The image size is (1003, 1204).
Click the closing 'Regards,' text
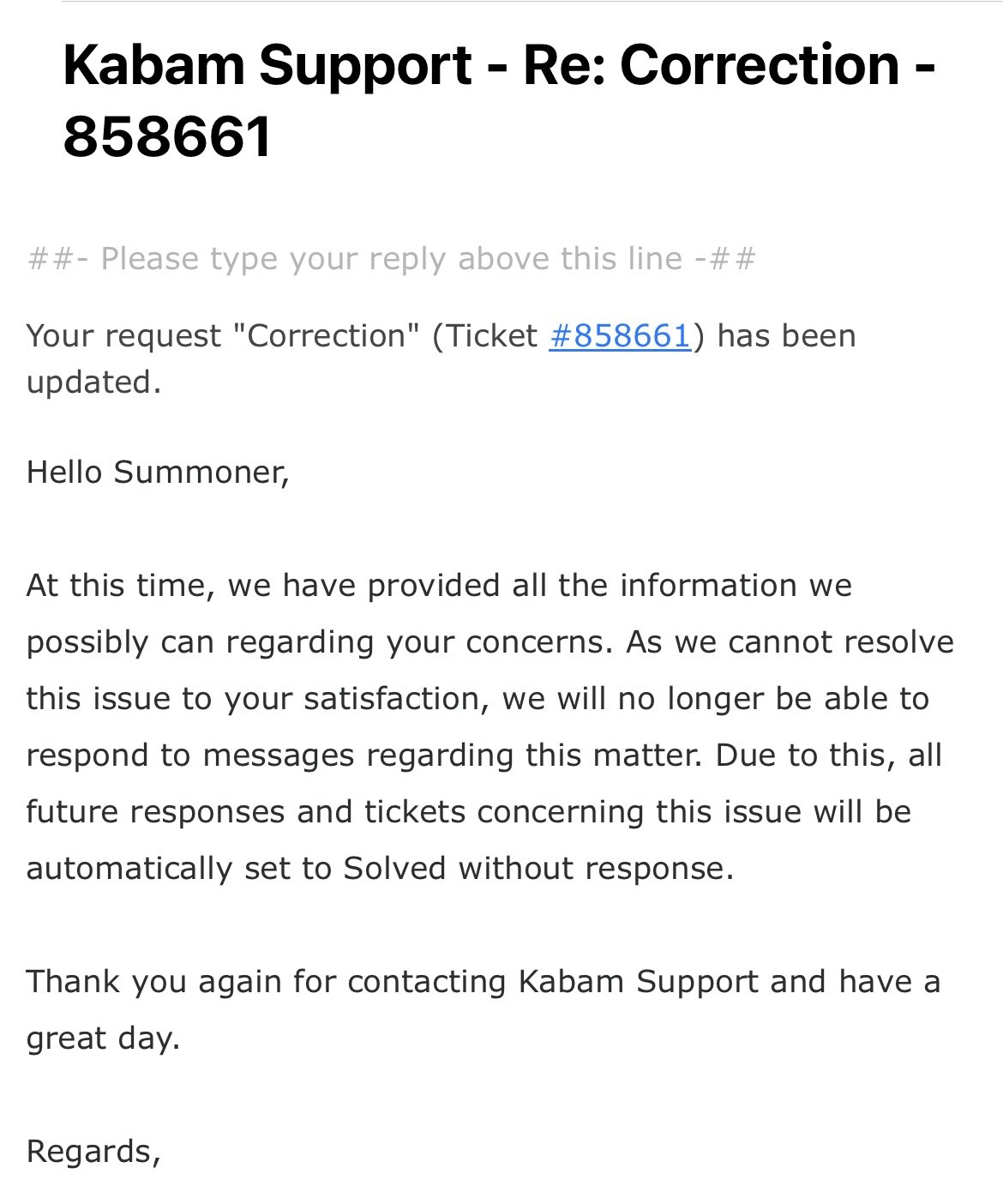point(93,1152)
